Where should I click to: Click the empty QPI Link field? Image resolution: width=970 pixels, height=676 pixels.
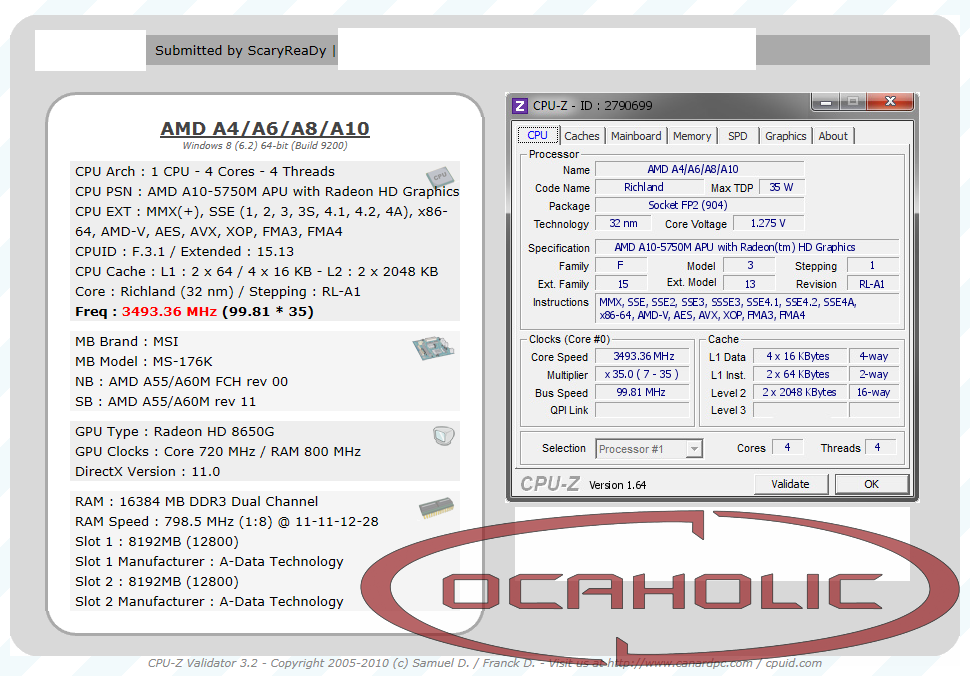(643, 410)
